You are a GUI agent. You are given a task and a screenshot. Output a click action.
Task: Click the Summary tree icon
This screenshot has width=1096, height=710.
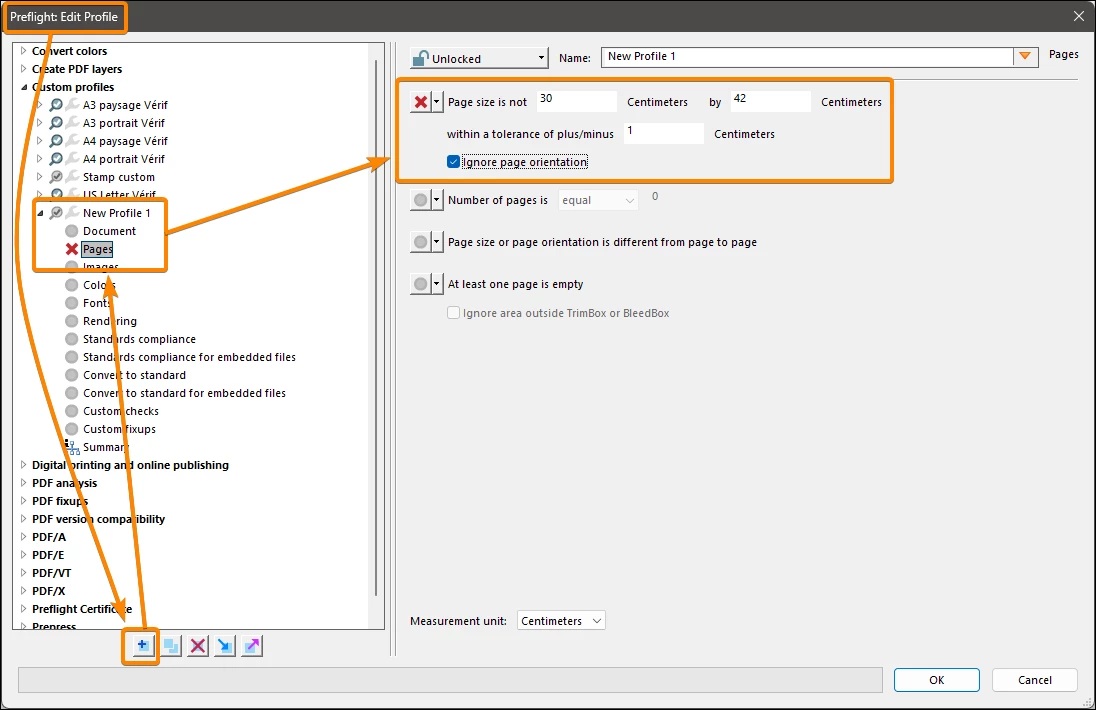pyautogui.click(x=71, y=447)
